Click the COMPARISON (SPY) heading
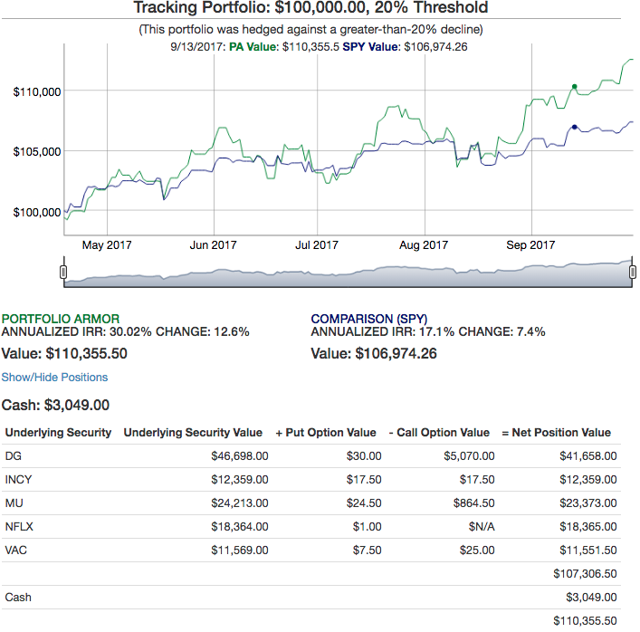Viewport: 640px width, 632px height. coord(369,318)
